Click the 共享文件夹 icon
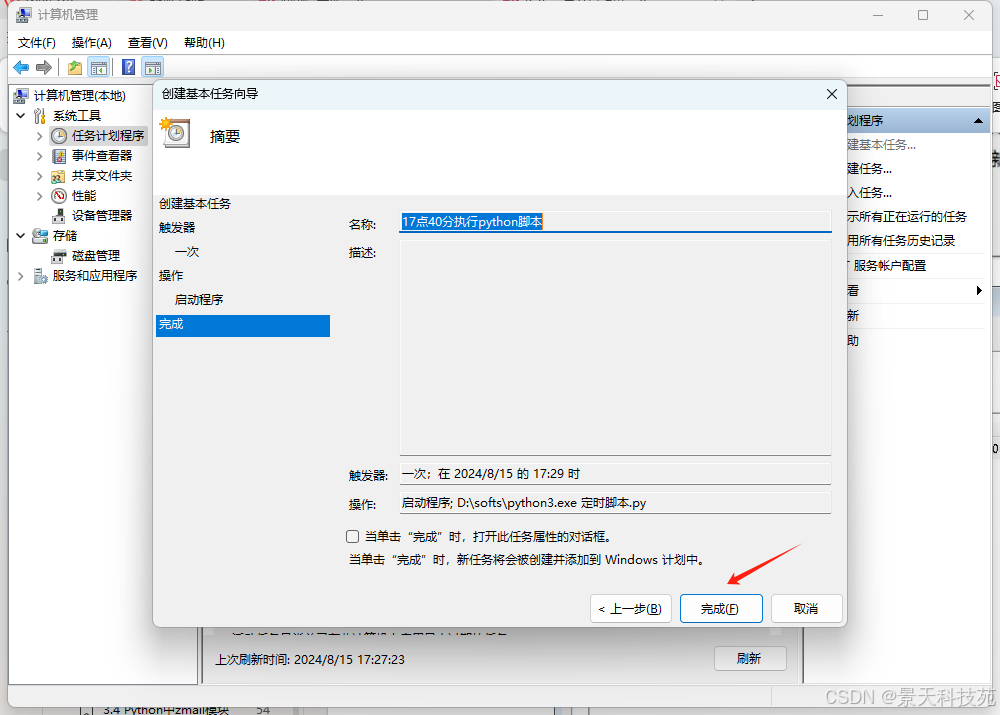The height and width of the screenshot is (715, 1000). pyautogui.click(x=58, y=176)
